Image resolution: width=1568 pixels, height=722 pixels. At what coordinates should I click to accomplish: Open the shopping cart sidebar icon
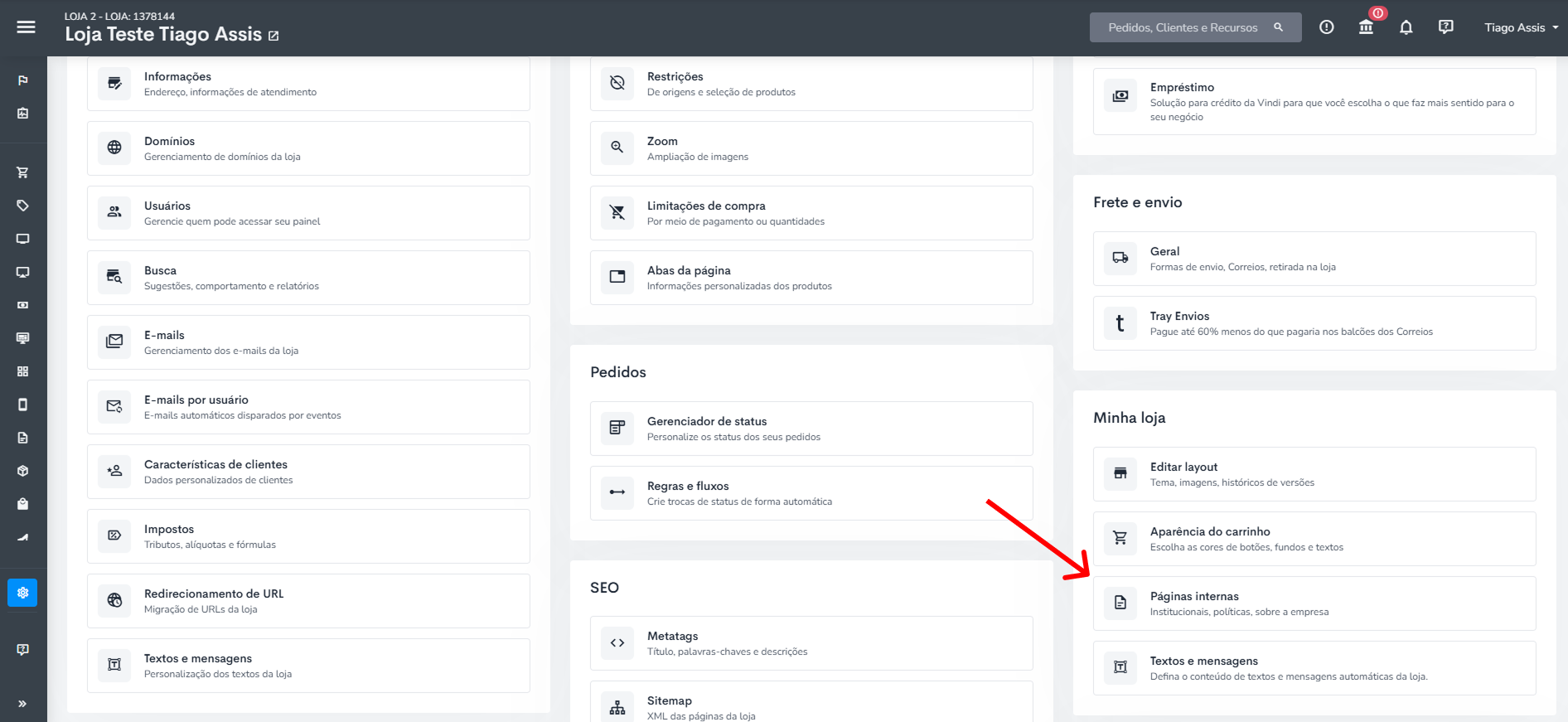point(22,172)
